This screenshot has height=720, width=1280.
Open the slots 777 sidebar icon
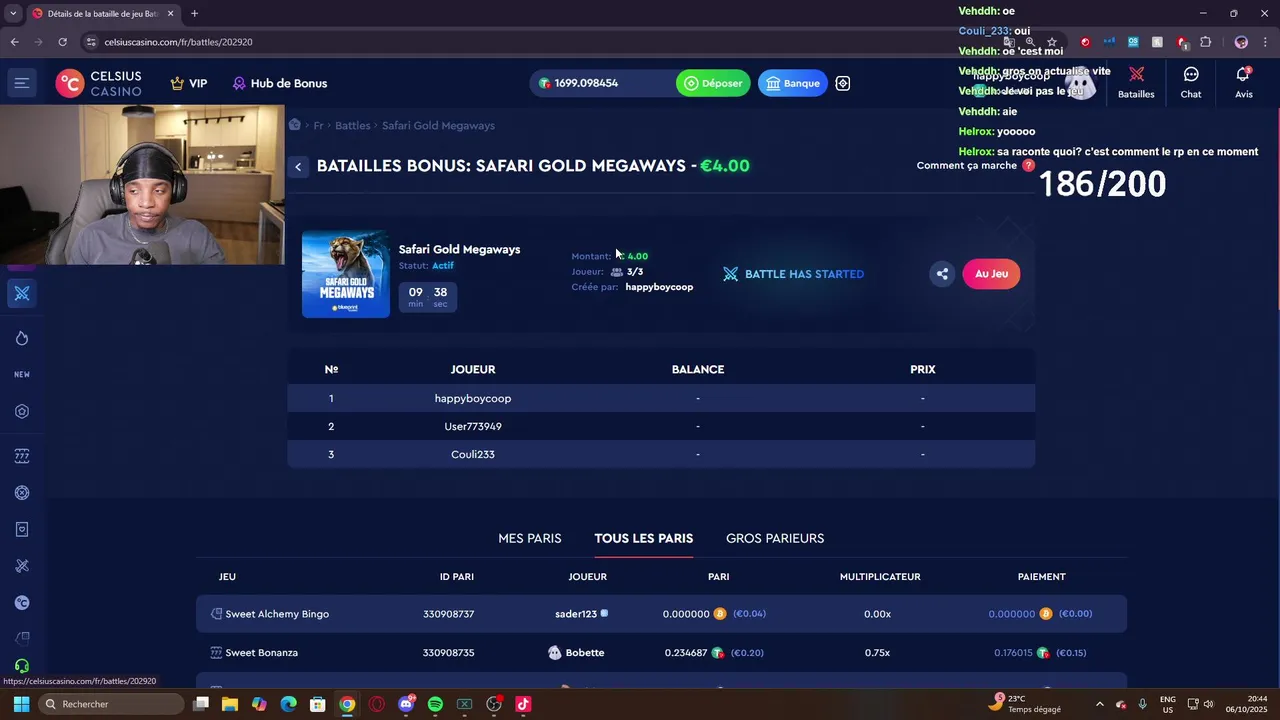(x=22, y=456)
